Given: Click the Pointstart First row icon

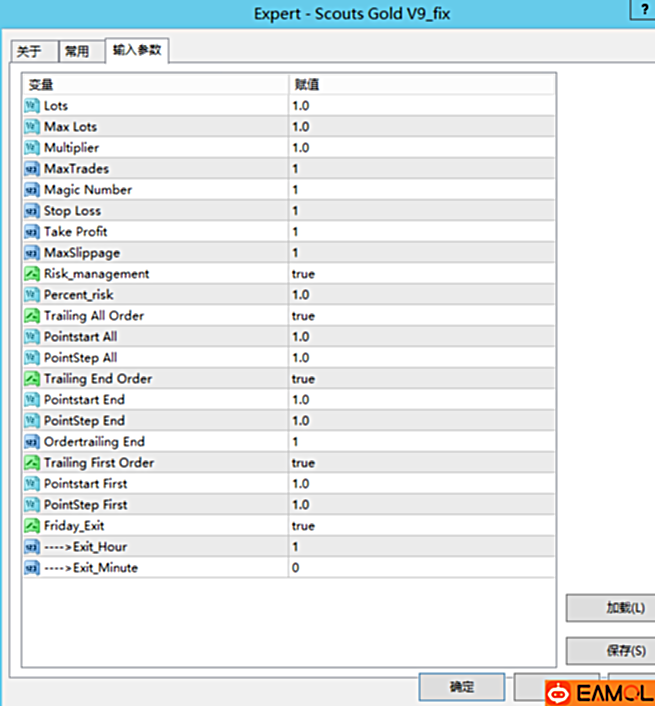Looking at the screenshot, I should pos(32,484).
